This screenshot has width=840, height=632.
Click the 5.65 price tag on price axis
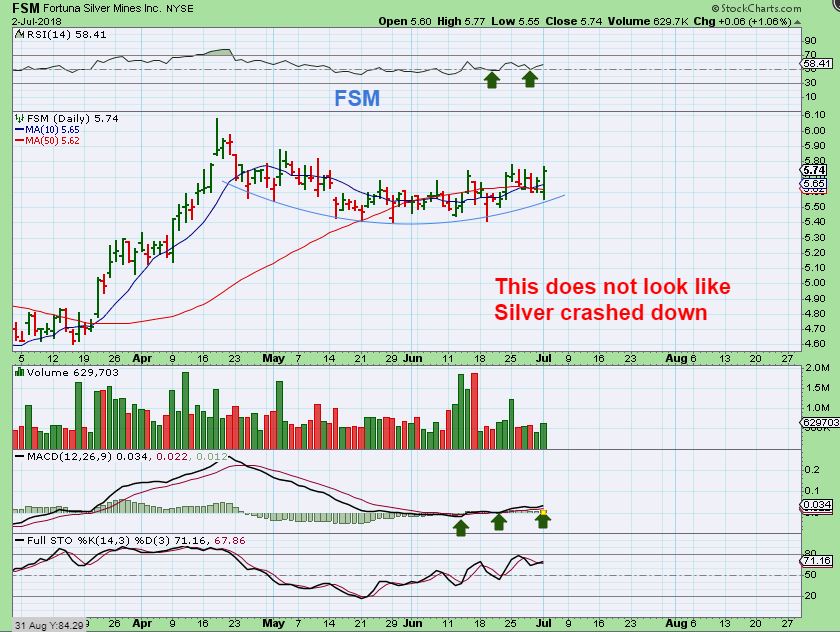pyautogui.click(x=814, y=183)
